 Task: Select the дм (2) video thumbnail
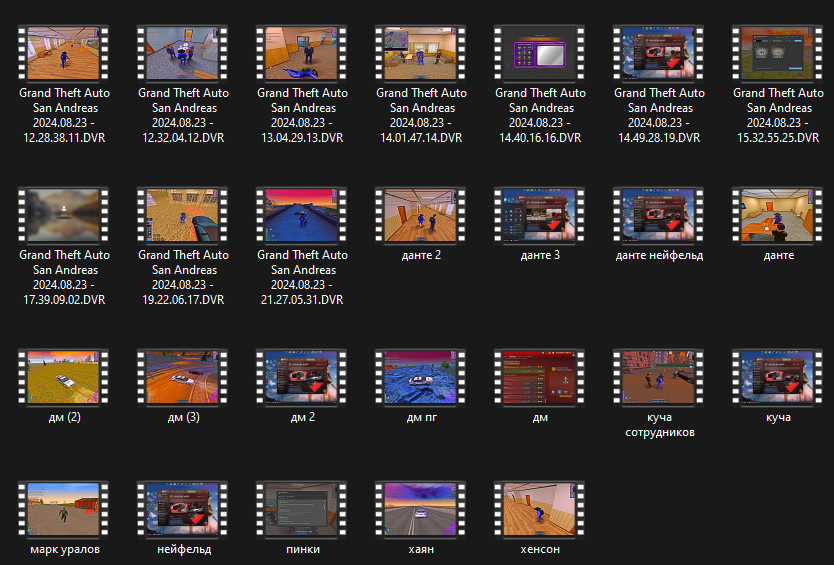click(63, 378)
